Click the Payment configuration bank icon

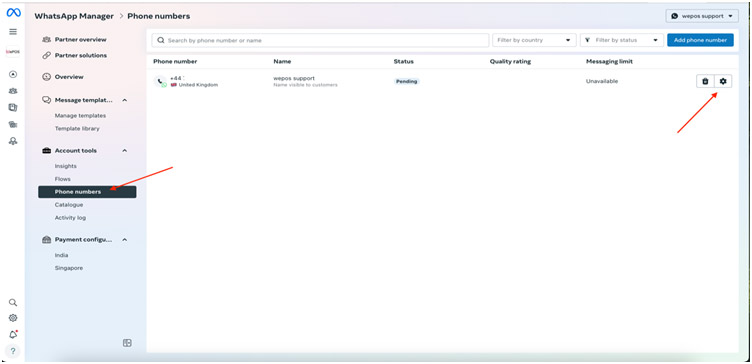pyautogui.click(x=47, y=239)
